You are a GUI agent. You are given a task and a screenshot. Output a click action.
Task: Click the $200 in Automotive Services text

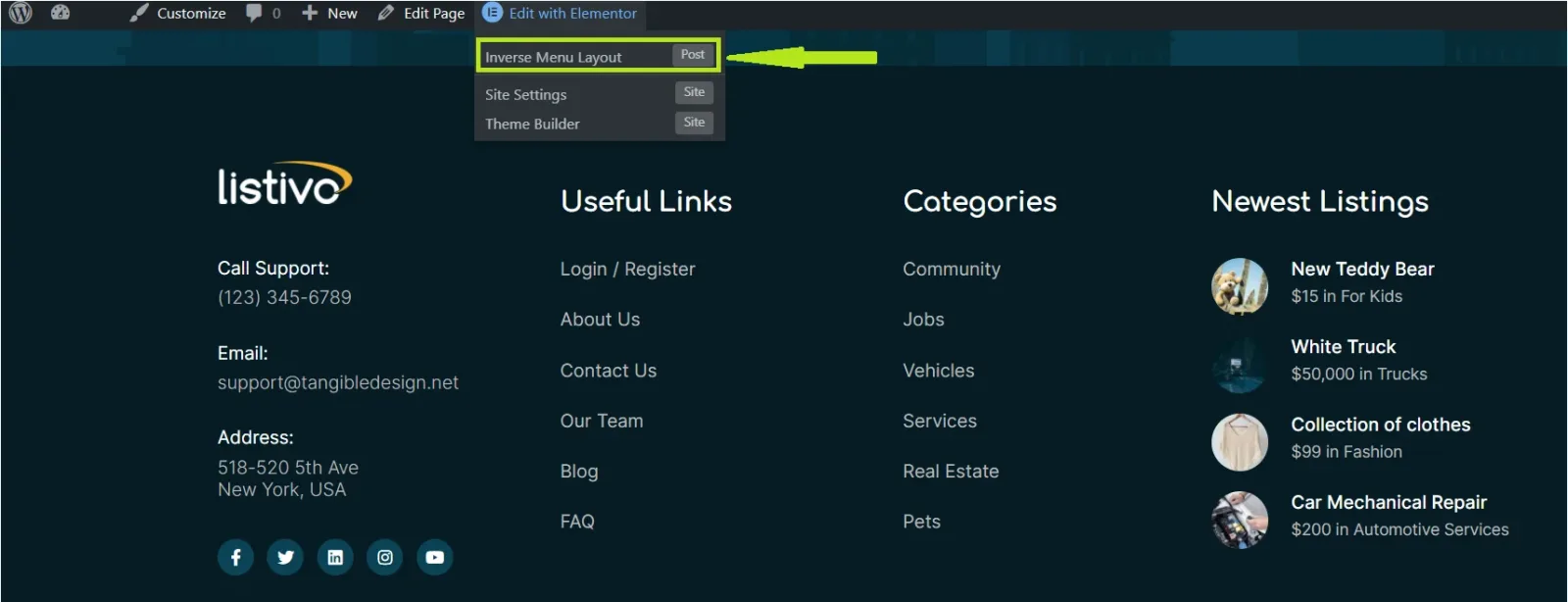(x=1399, y=529)
